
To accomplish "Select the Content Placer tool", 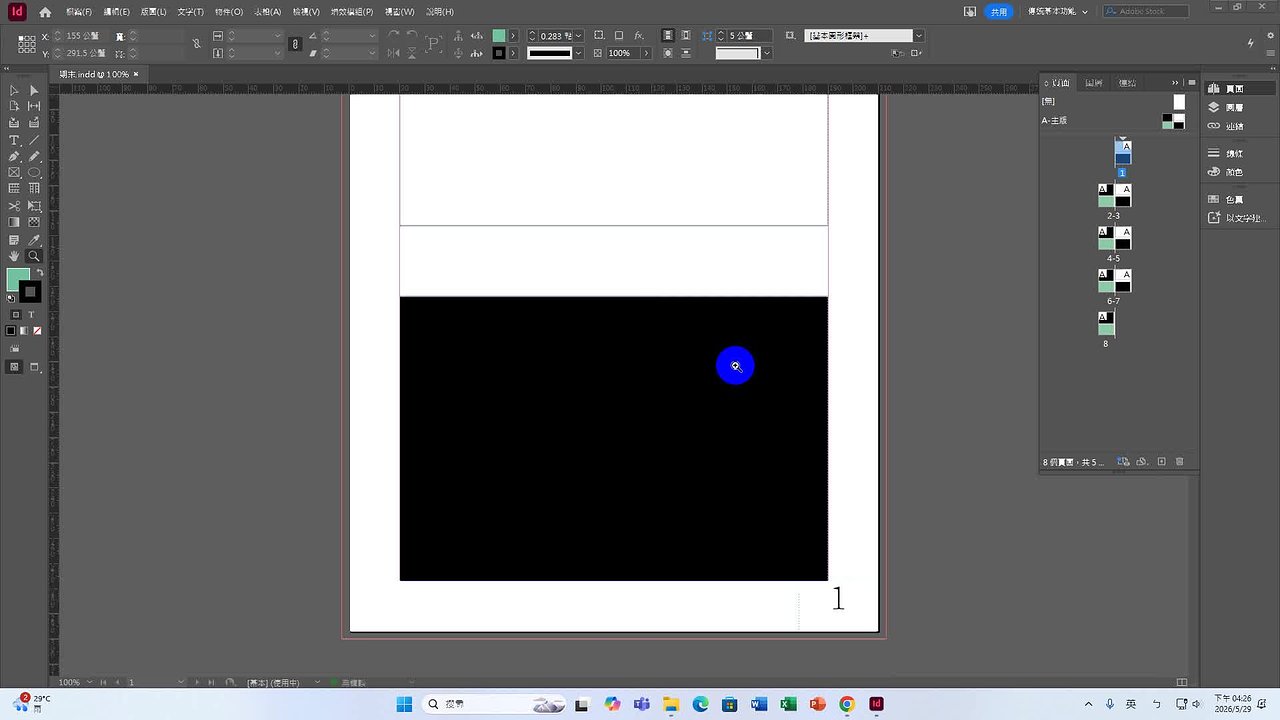I will click(34, 123).
